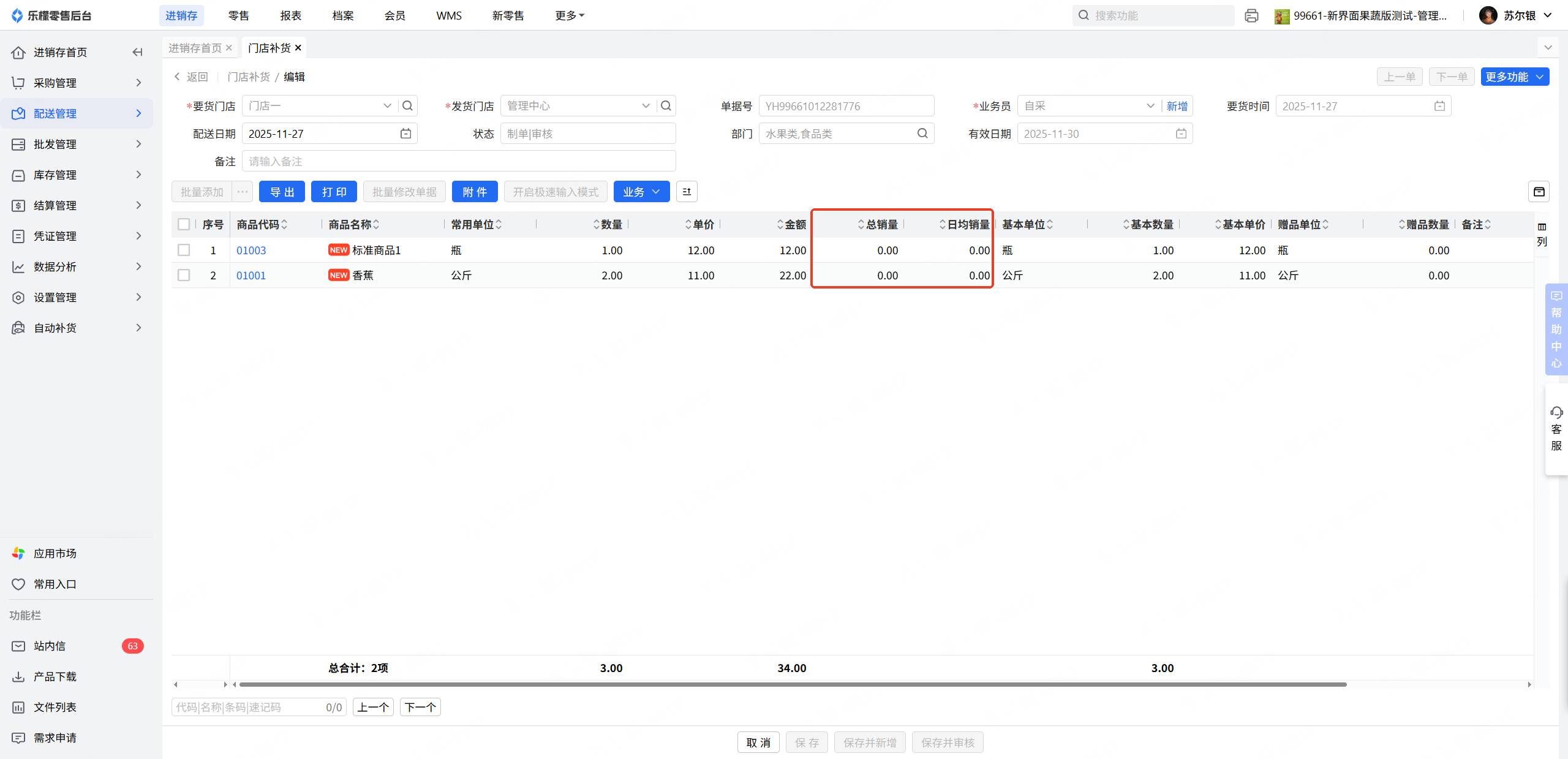Viewport: 1568px width, 759px height.
Task: Open the 配送日期 calendar icon
Action: pos(405,134)
